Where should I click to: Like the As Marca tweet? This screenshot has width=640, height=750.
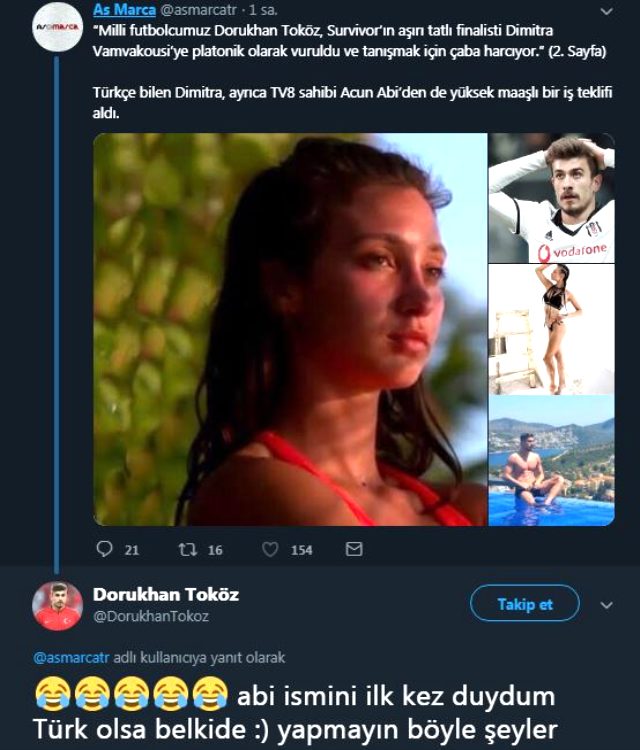(x=270, y=549)
